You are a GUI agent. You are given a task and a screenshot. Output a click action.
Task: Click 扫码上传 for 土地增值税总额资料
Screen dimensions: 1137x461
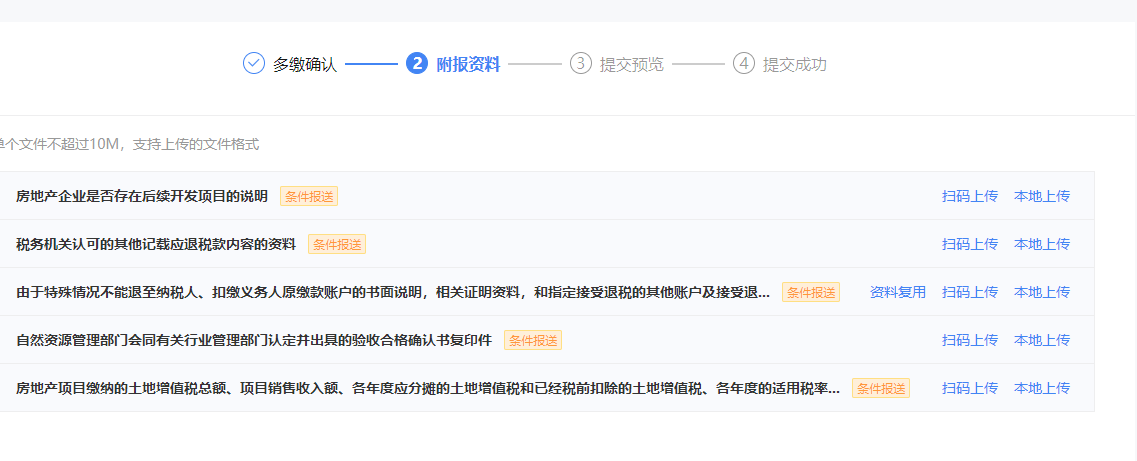[969, 388]
